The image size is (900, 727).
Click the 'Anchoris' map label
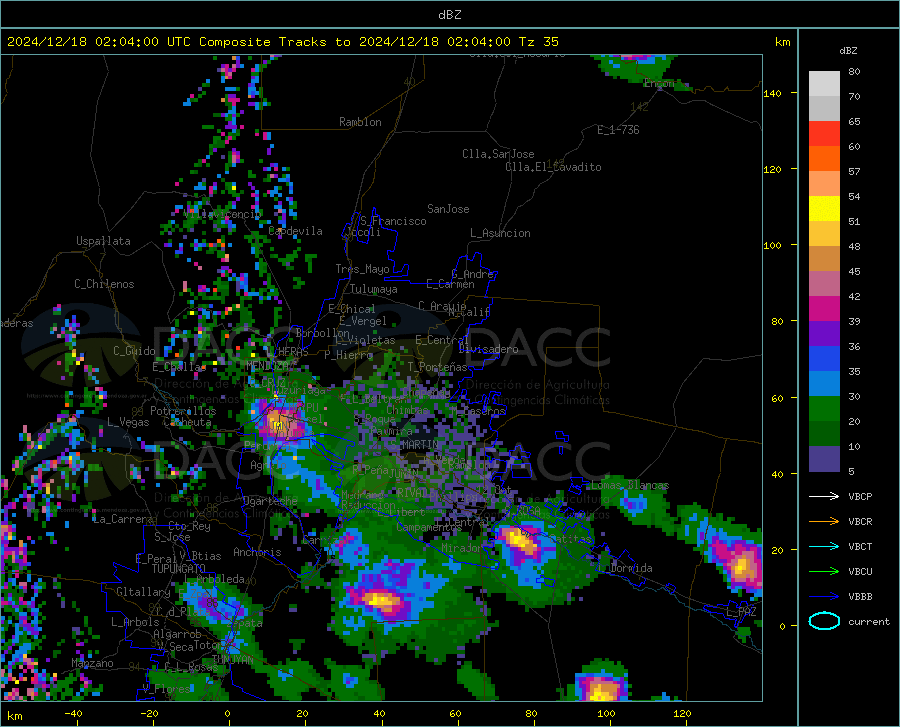coord(257,552)
